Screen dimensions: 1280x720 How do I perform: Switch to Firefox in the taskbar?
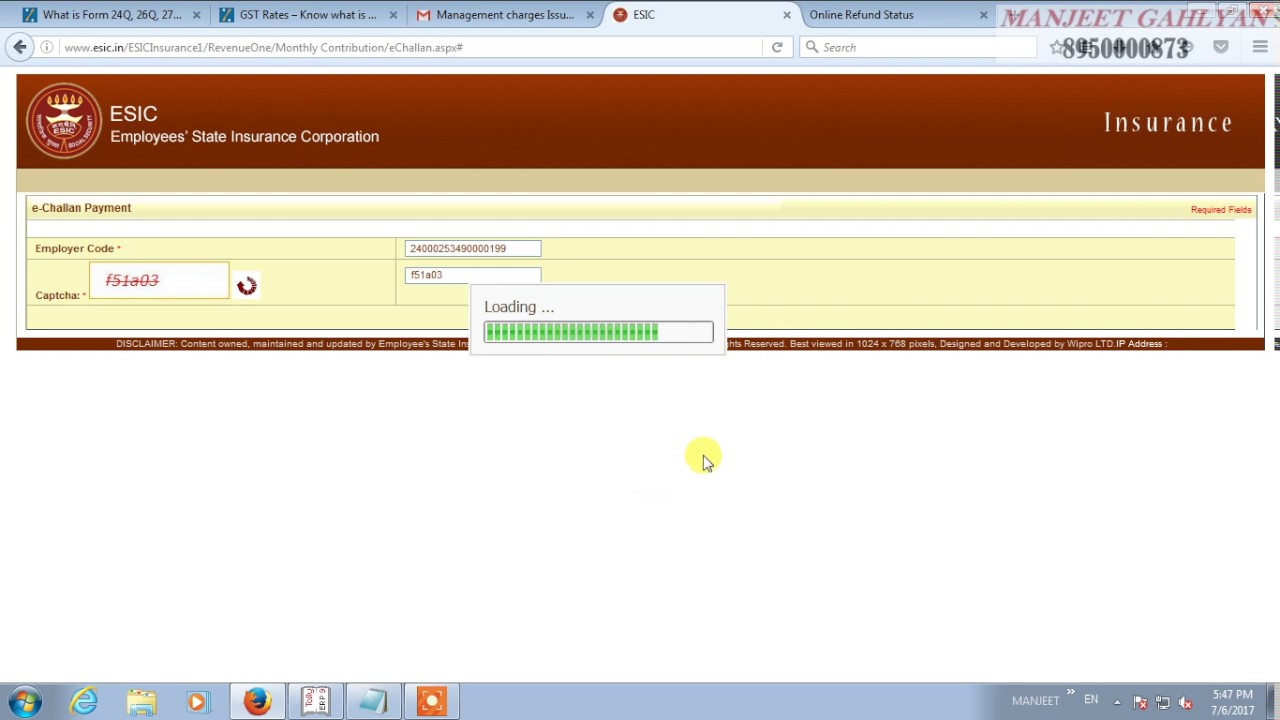pos(257,702)
